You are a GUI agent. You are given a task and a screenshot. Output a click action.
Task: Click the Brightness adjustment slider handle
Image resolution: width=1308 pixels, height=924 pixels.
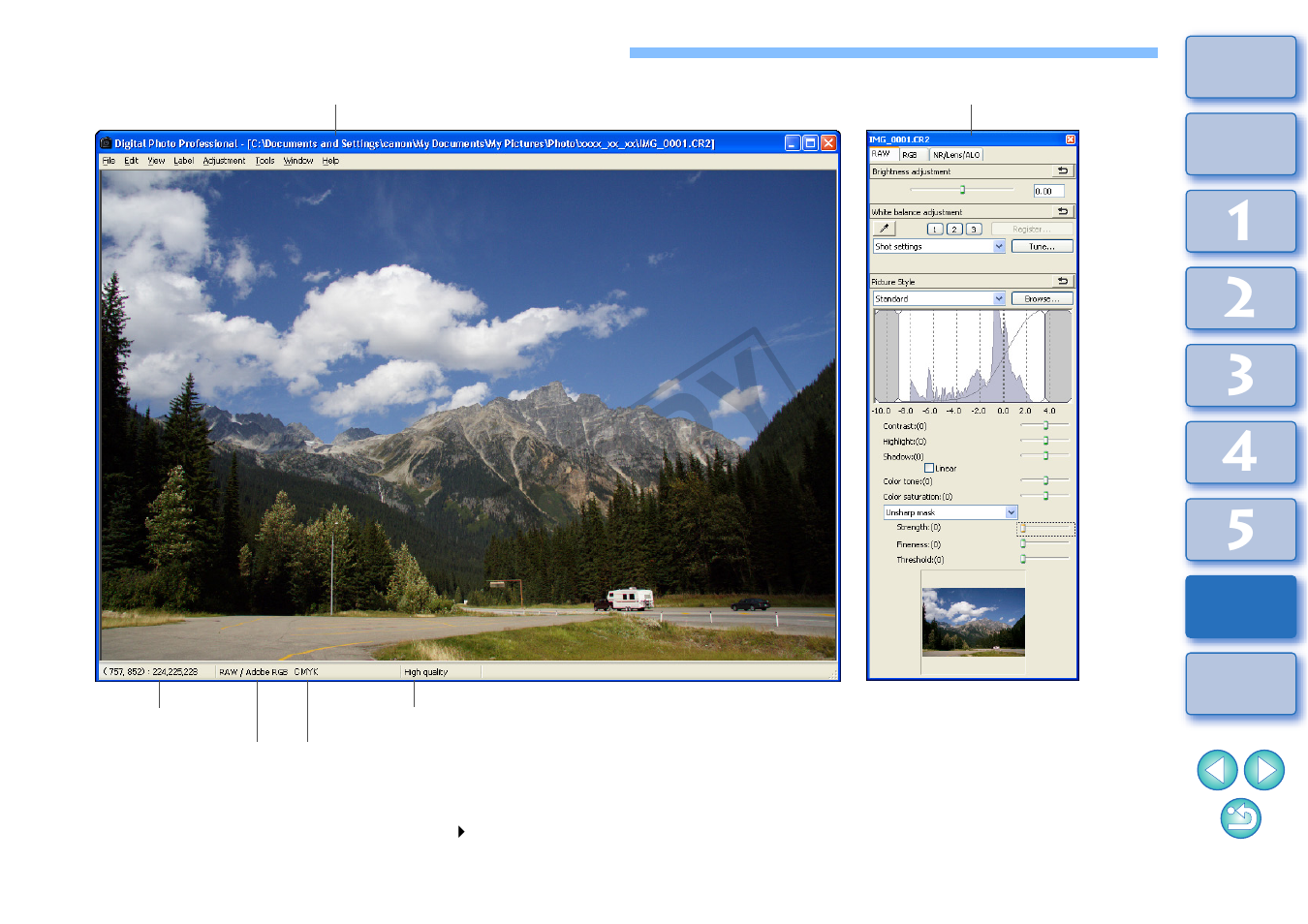click(x=962, y=190)
